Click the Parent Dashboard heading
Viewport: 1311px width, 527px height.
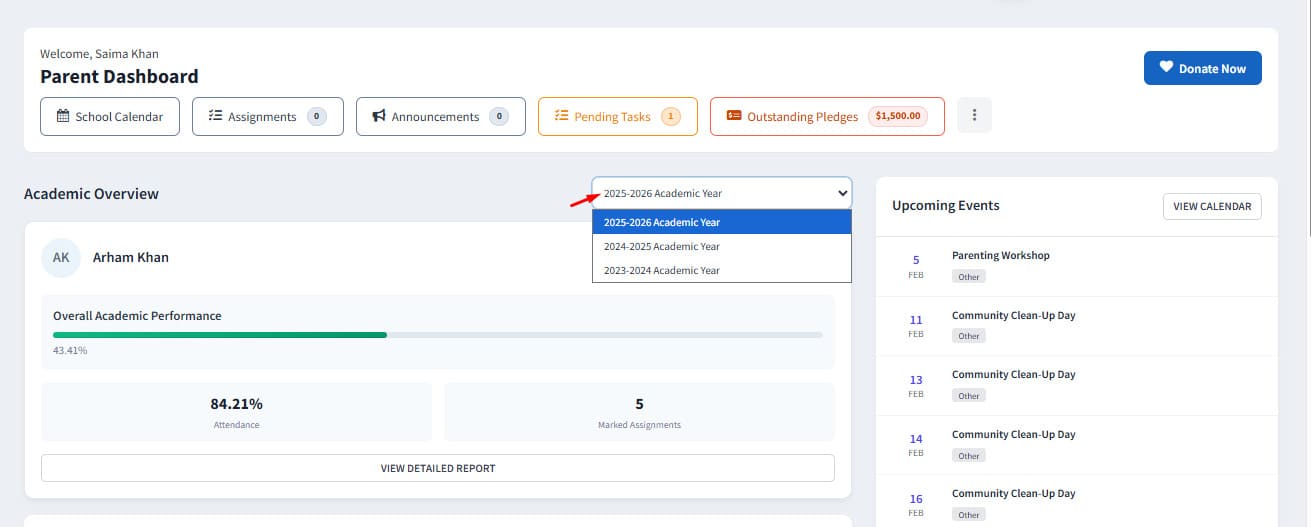[x=119, y=76]
